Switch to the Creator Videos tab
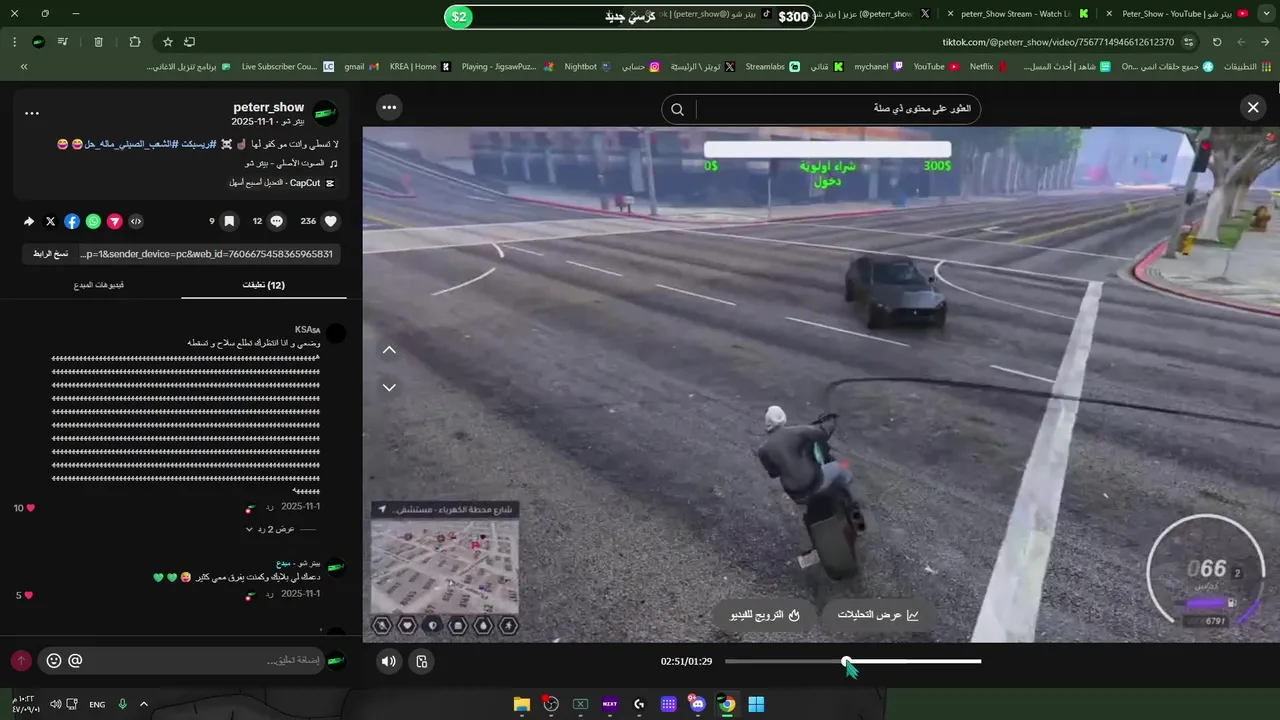Viewport: 1280px width, 720px height. pyautogui.click(x=98, y=285)
